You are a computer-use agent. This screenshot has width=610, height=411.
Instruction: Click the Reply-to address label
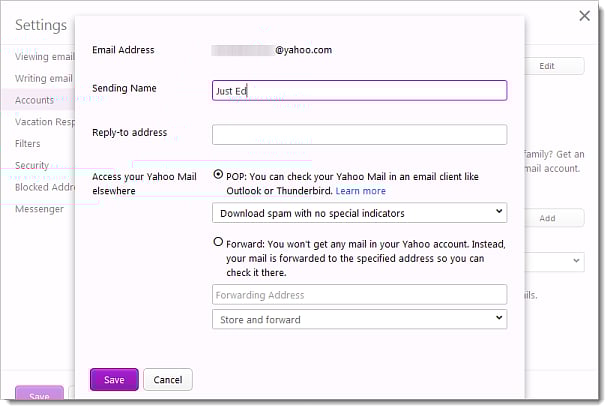coord(130,133)
